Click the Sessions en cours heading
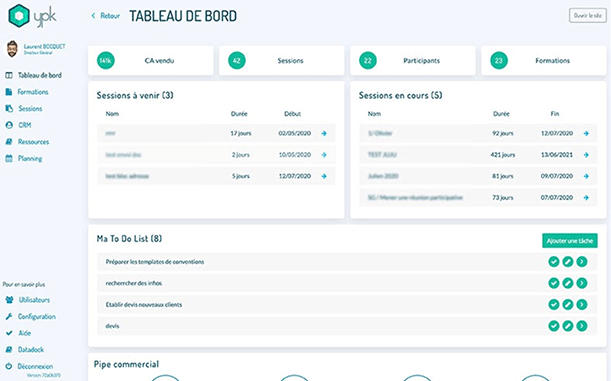Screen dimensions: 611x381 click(x=401, y=95)
